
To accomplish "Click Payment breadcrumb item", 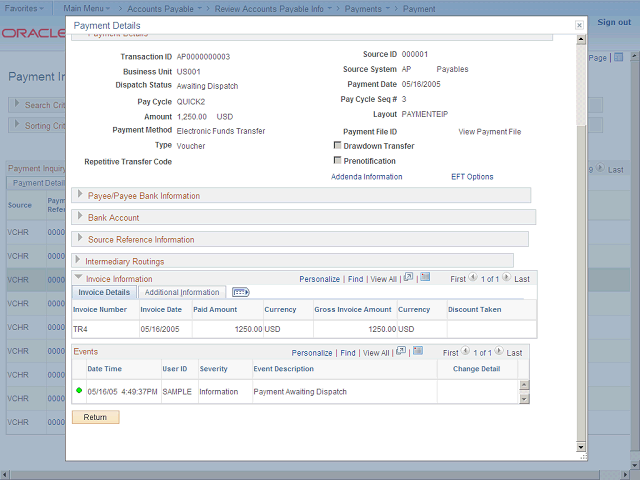I will pos(419,9).
